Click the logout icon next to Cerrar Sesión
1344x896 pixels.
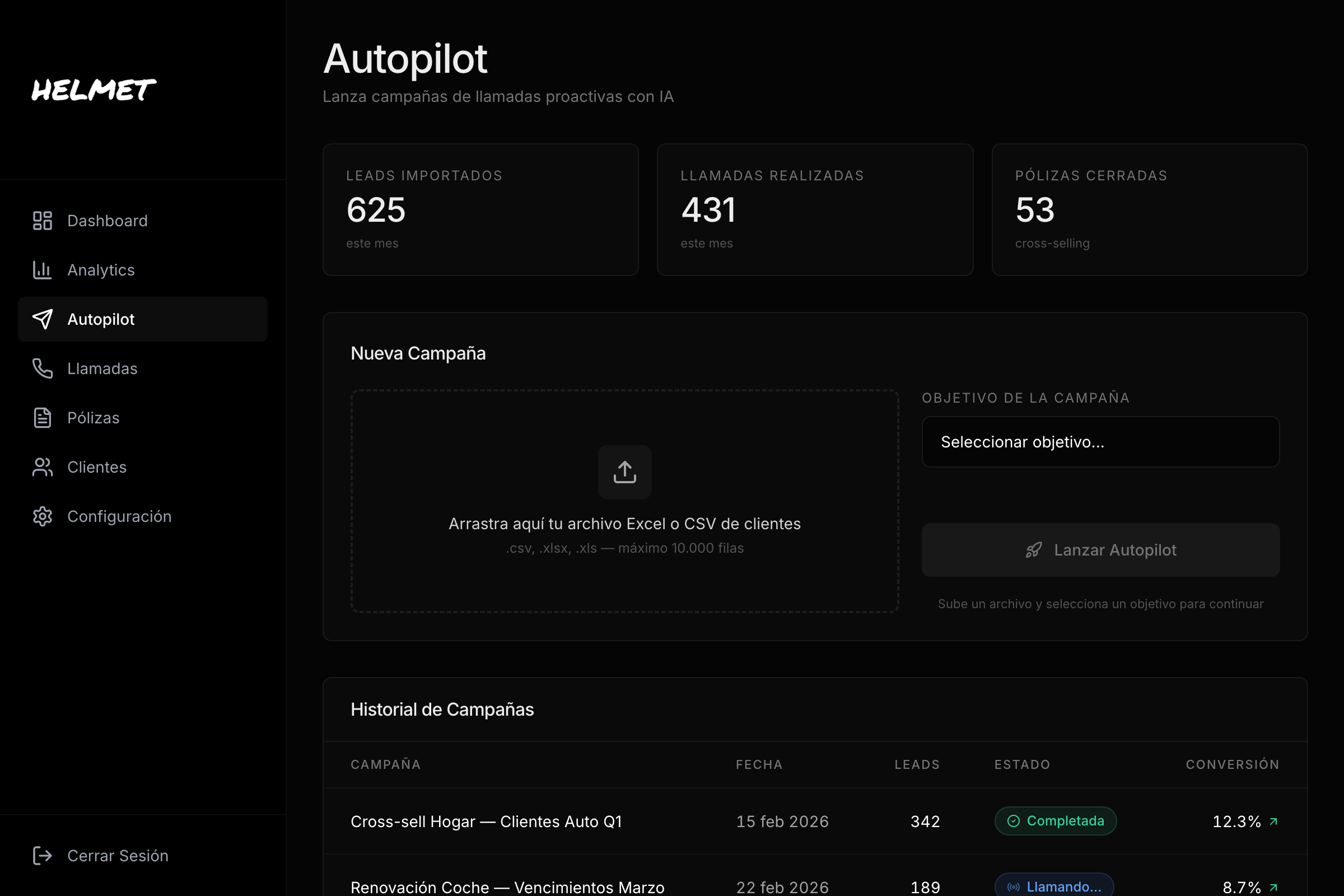tap(43, 856)
